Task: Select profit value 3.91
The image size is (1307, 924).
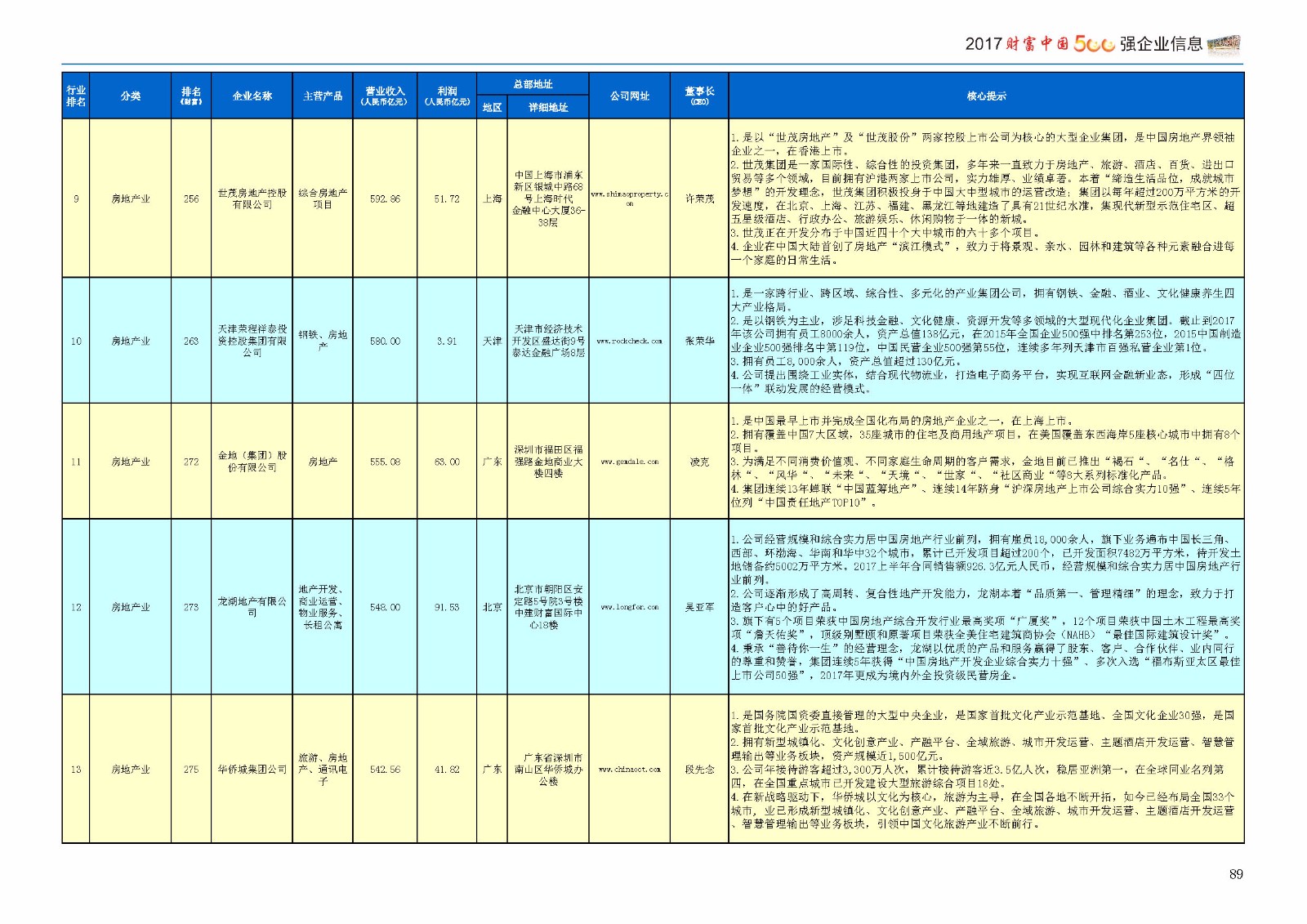Action: (447, 341)
